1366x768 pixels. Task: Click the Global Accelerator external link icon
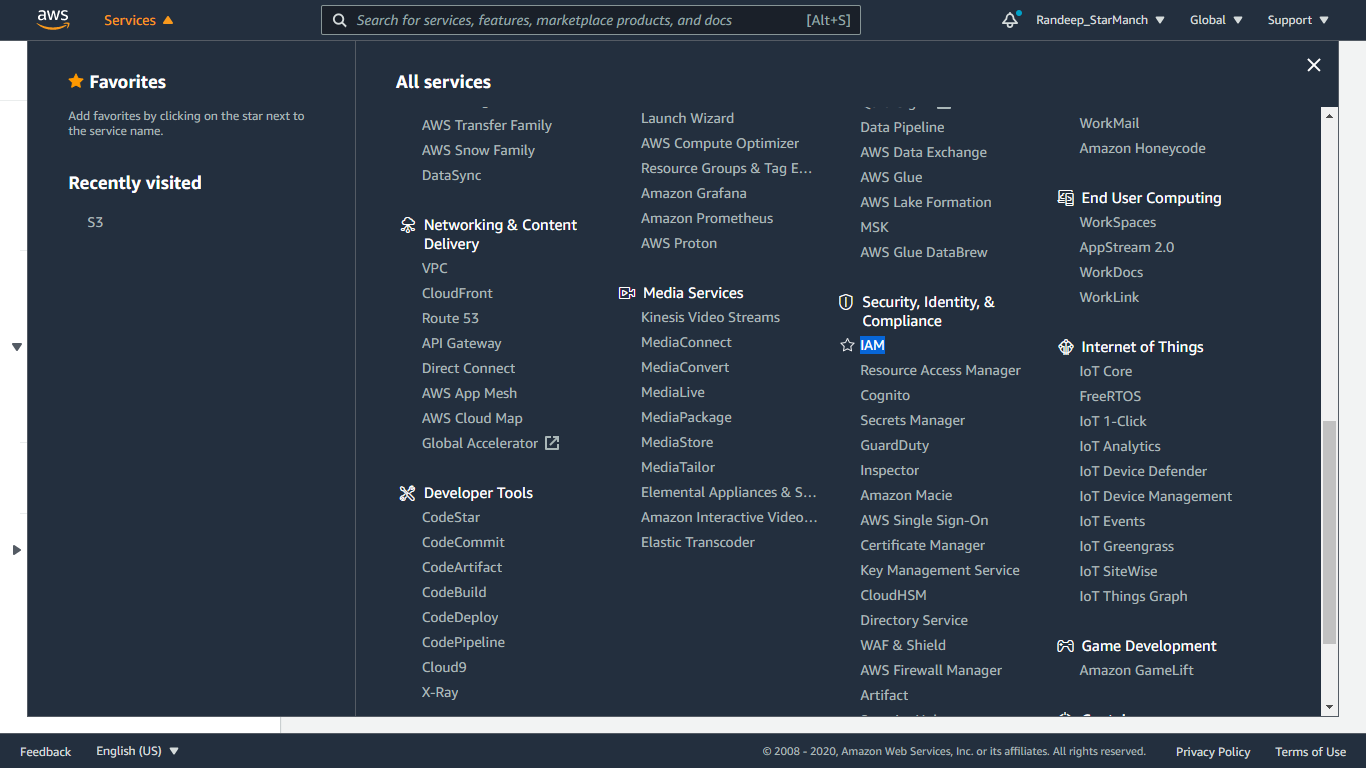(552, 443)
